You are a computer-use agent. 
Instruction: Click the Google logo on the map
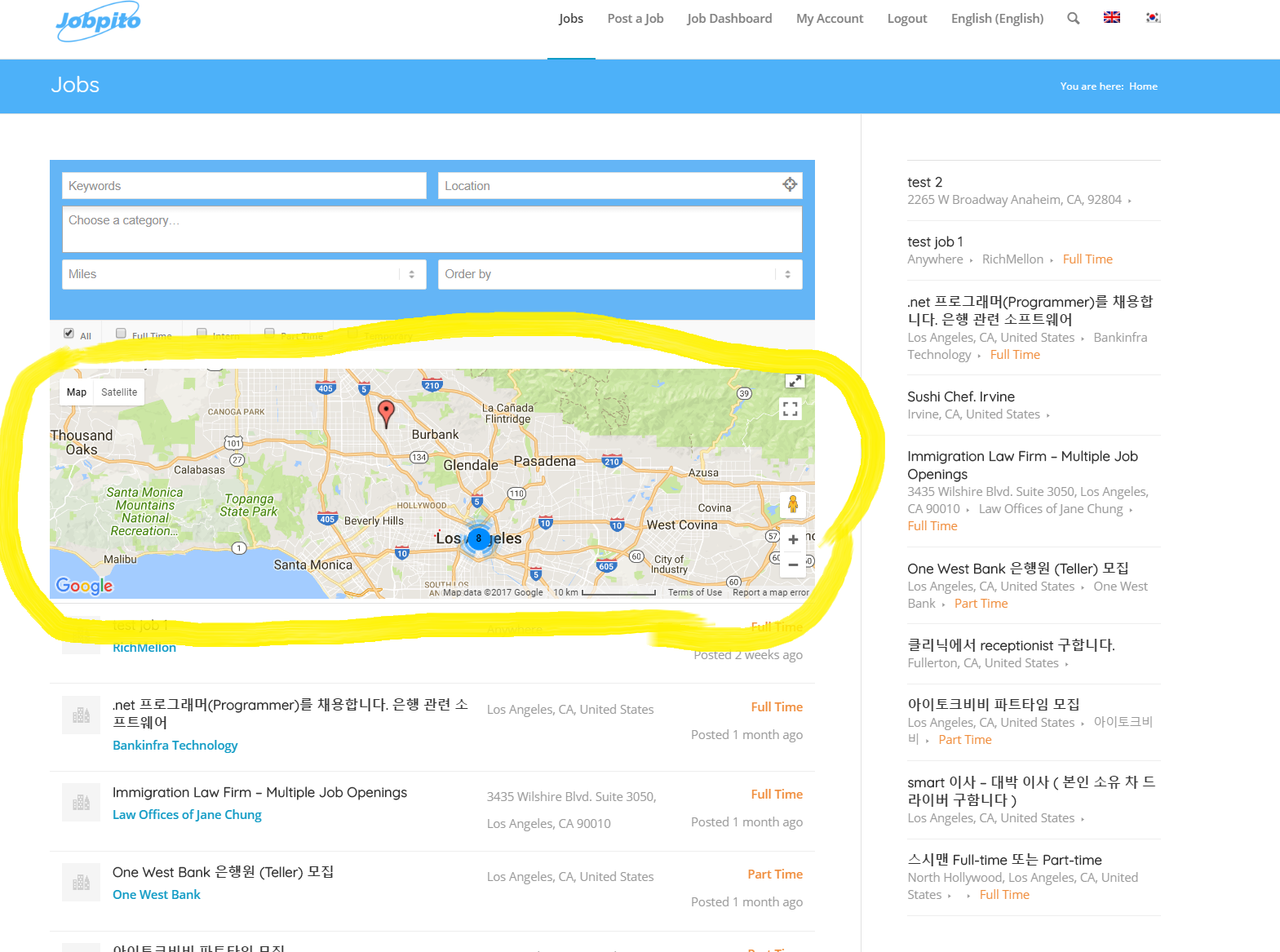(84, 585)
